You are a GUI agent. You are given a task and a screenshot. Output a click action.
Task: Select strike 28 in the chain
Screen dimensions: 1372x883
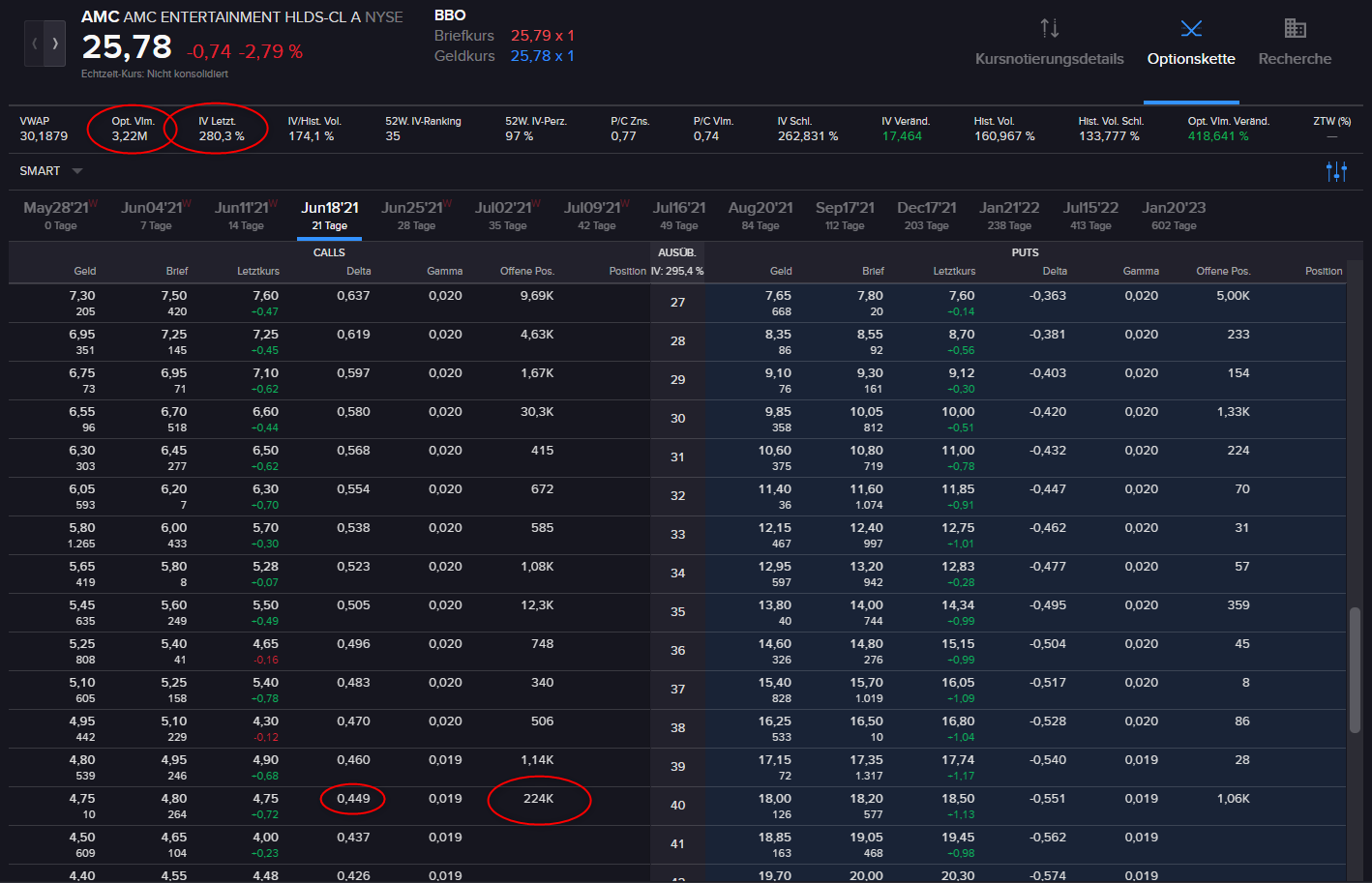[677, 341]
